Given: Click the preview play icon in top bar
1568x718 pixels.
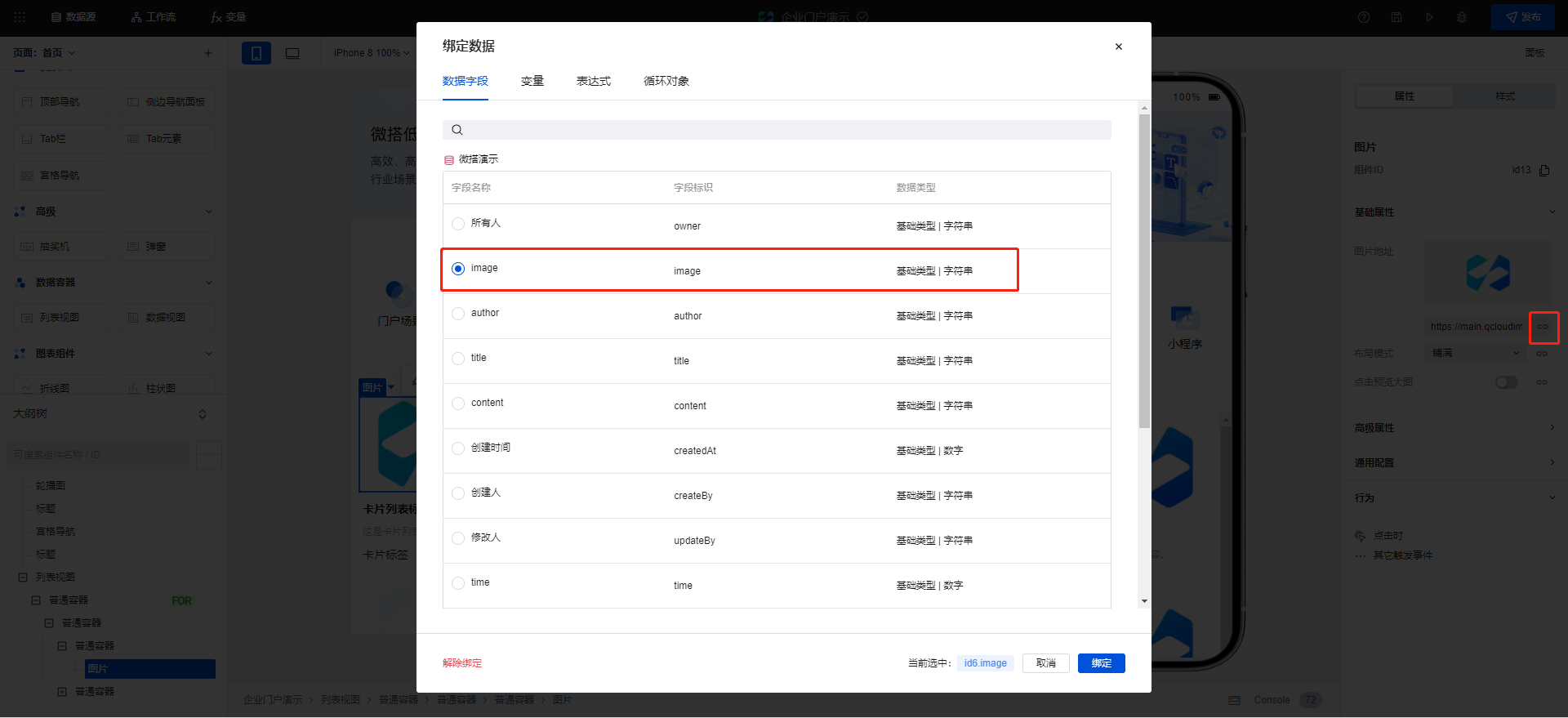Looking at the screenshot, I should tap(1429, 17).
